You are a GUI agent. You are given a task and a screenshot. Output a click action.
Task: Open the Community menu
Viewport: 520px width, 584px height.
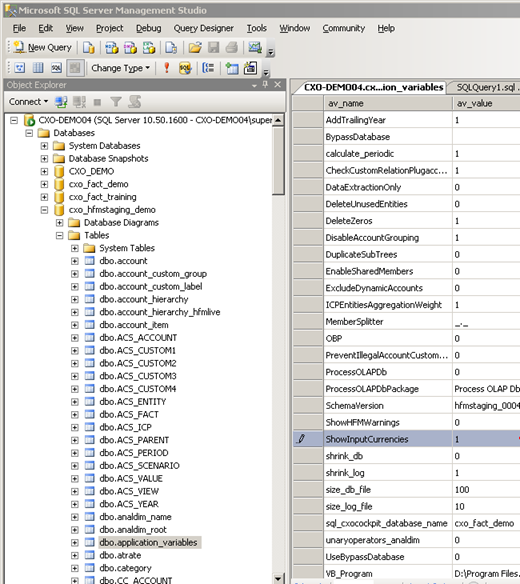343,28
